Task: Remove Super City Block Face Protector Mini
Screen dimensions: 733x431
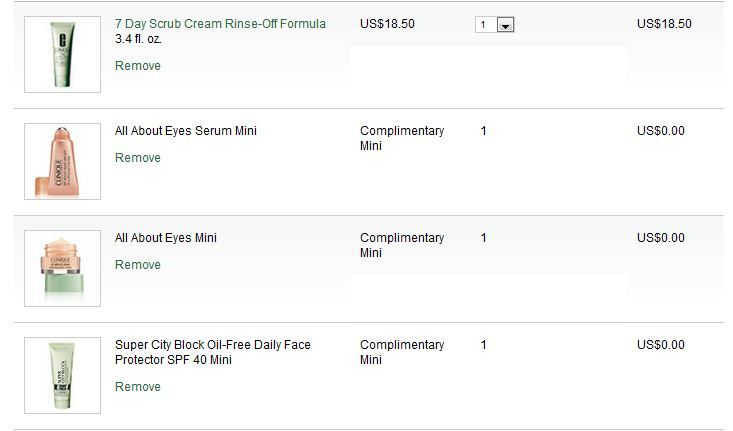Action: point(138,387)
